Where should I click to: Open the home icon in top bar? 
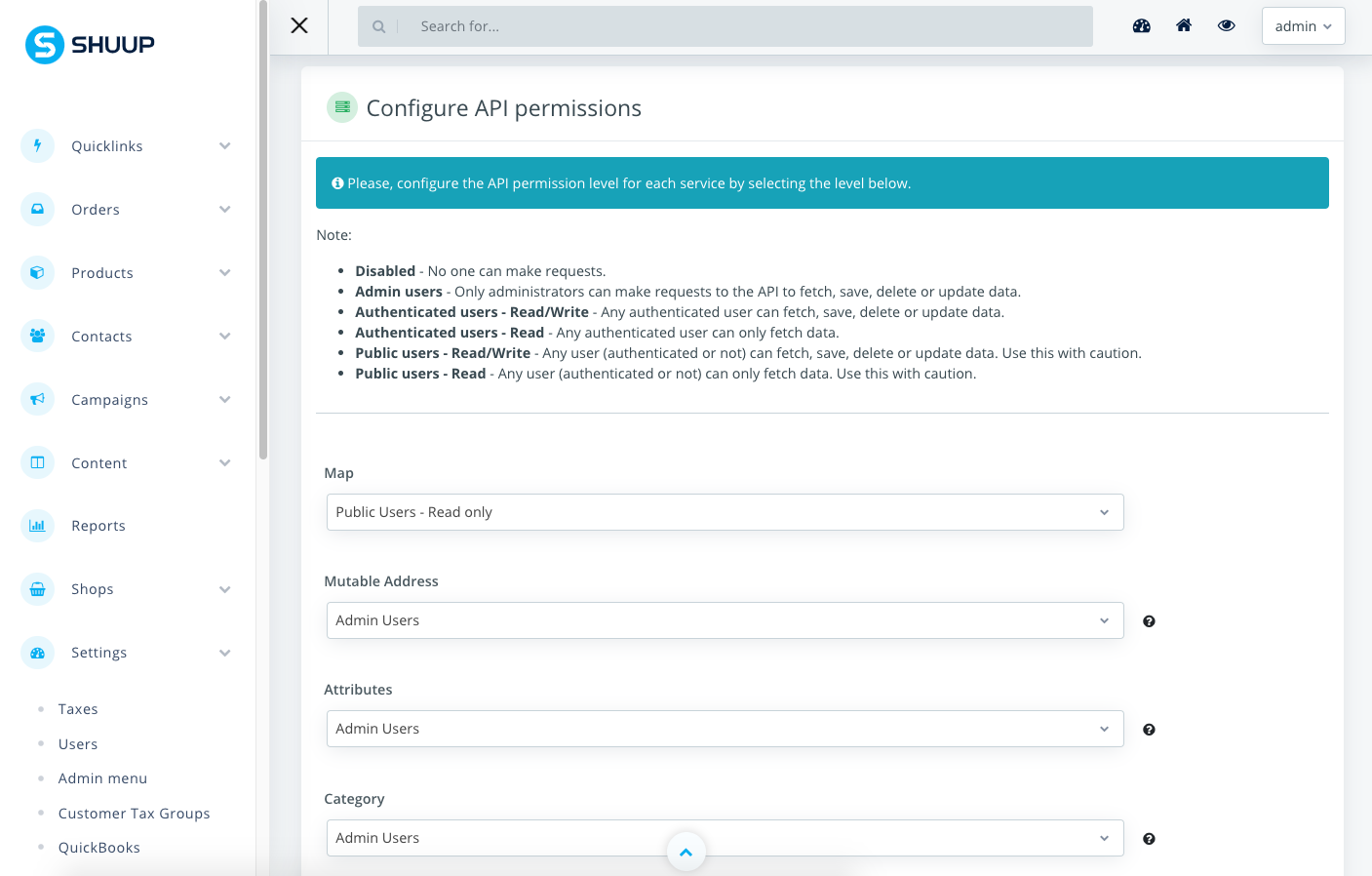tap(1184, 26)
